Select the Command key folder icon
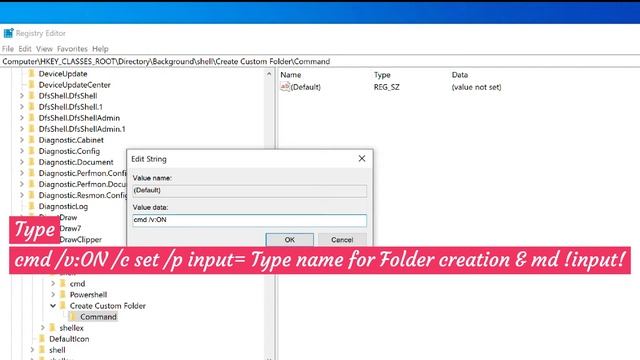 73,317
